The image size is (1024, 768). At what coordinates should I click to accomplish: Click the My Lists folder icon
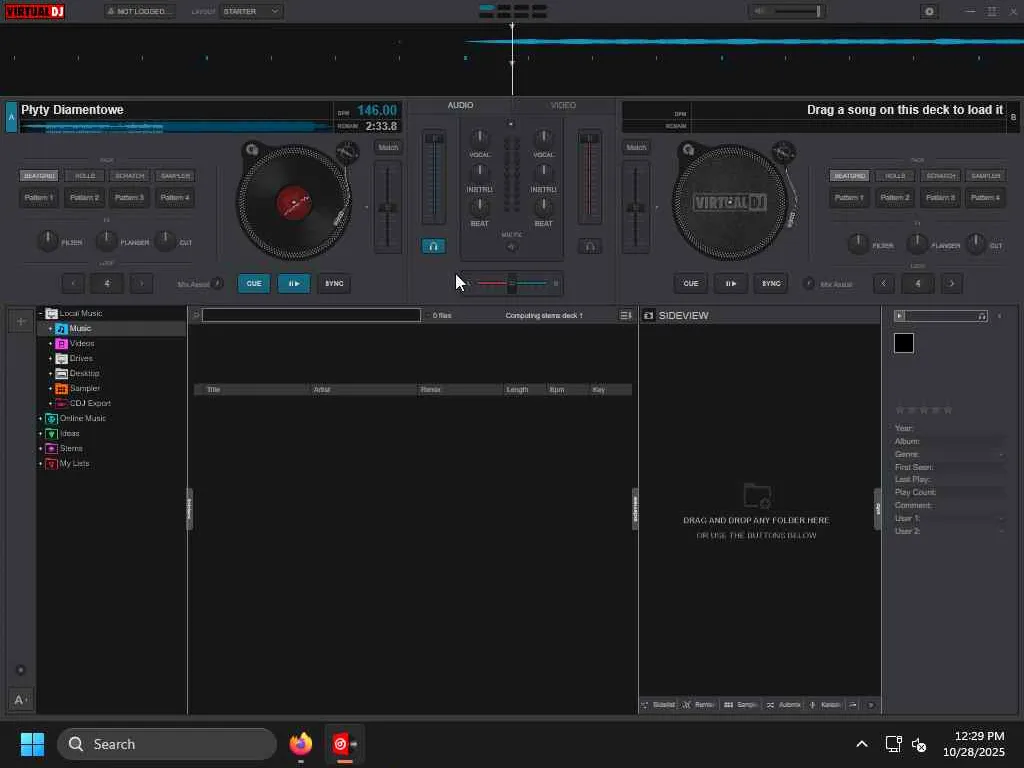pos(52,464)
